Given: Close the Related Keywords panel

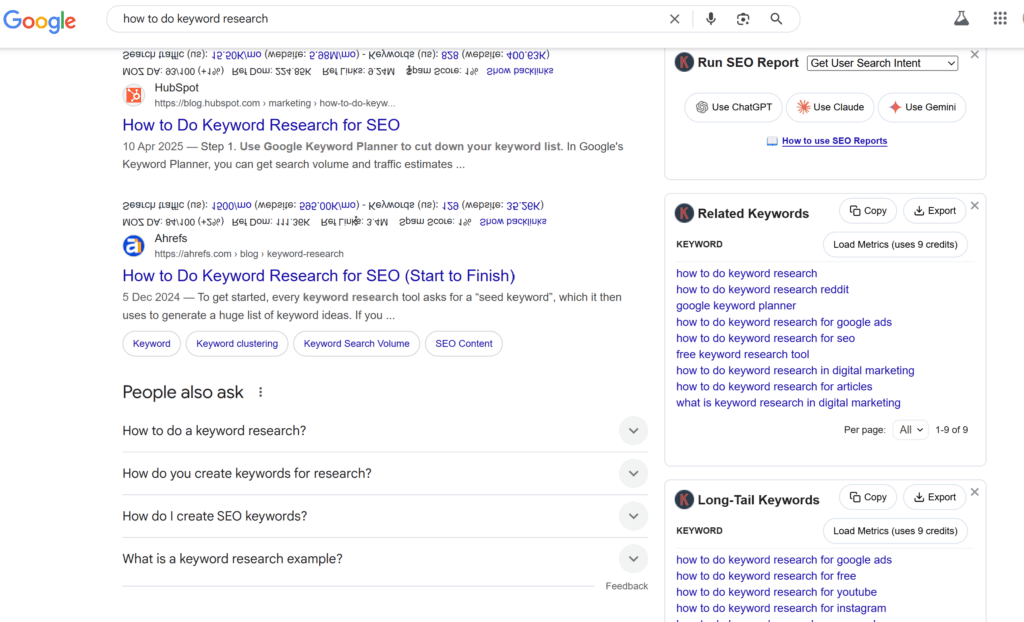Looking at the screenshot, I should 974,206.
